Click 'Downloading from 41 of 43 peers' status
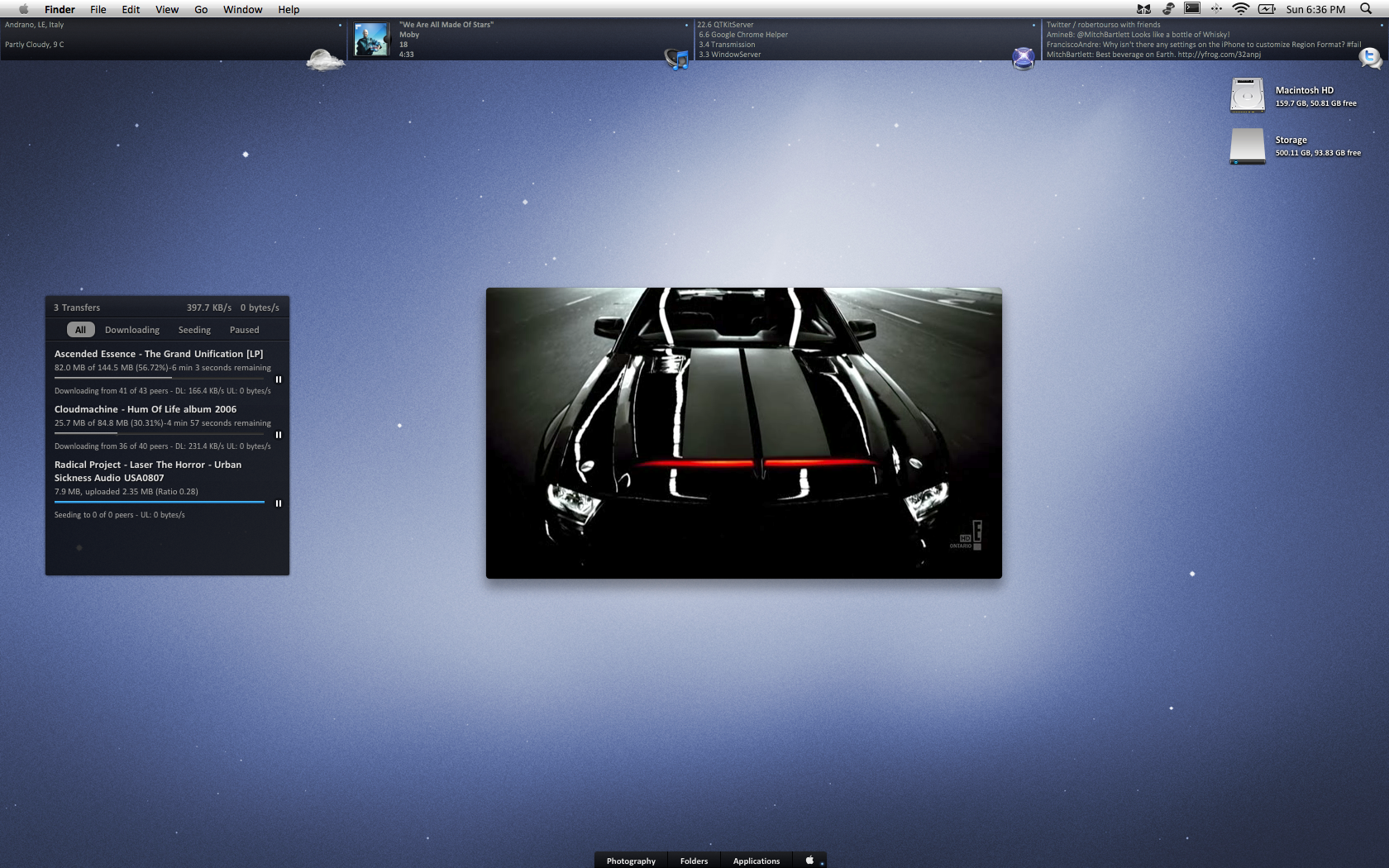The height and width of the screenshot is (868, 1389). (x=163, y=391)
